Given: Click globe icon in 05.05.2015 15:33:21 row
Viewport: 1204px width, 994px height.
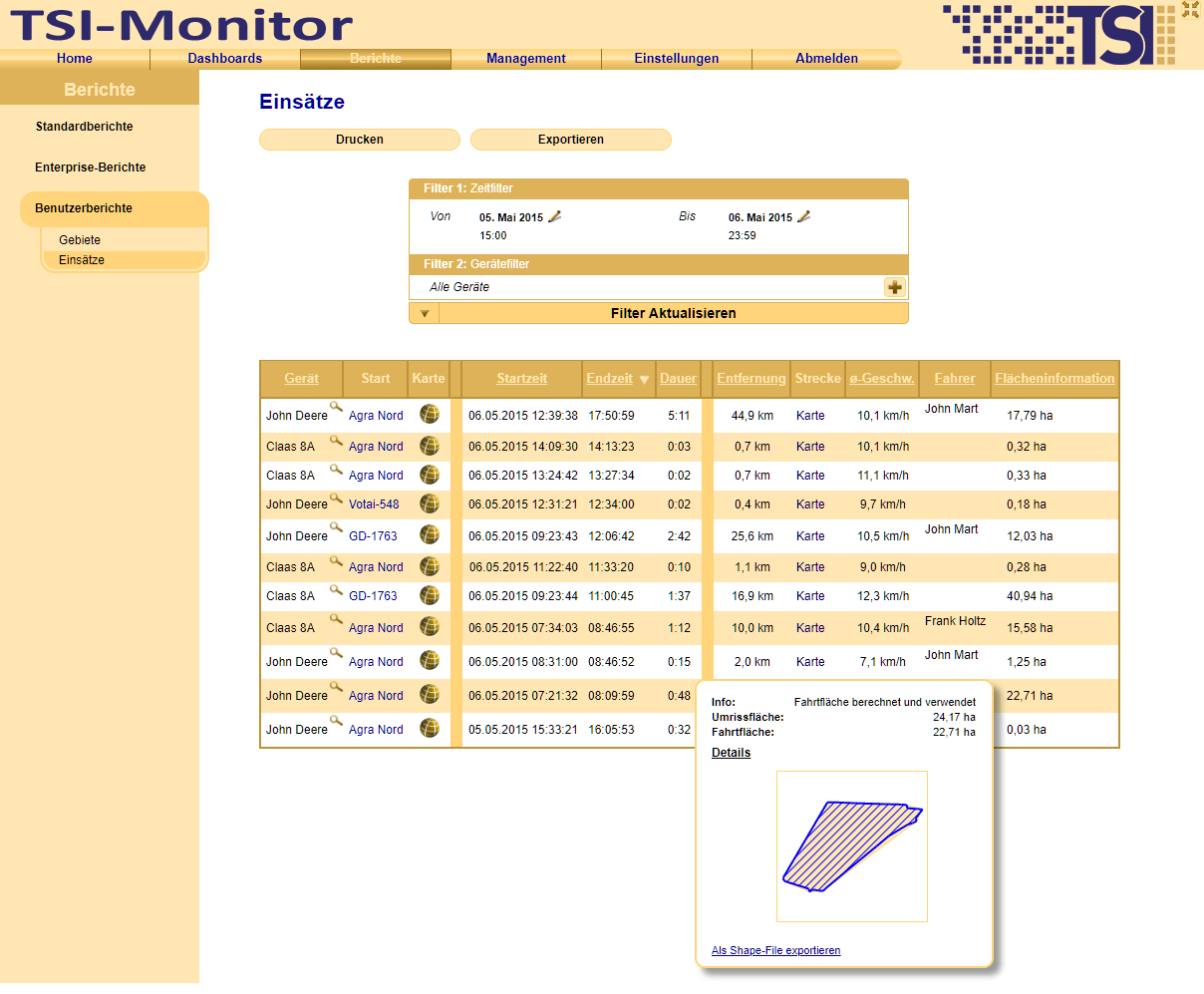Looking at the screenshot, I should (430, 728).
